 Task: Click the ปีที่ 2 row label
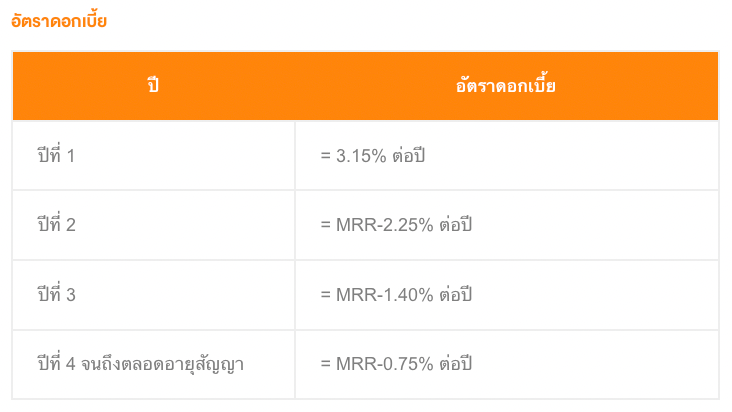tap(56, 223)
